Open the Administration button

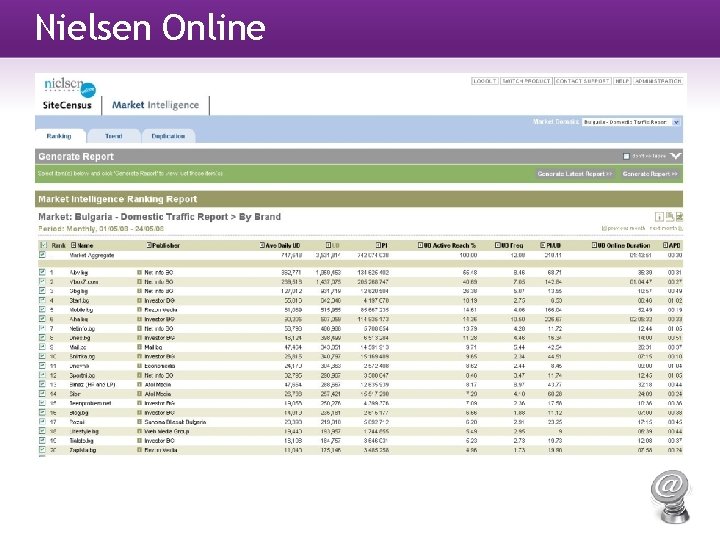click(658, 81)
